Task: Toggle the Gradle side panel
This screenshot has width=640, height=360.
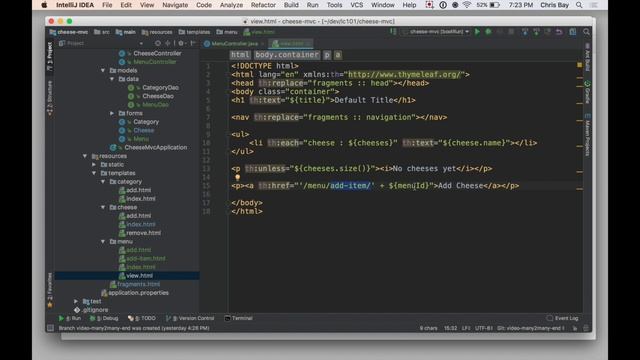Action: coord(587,92)
